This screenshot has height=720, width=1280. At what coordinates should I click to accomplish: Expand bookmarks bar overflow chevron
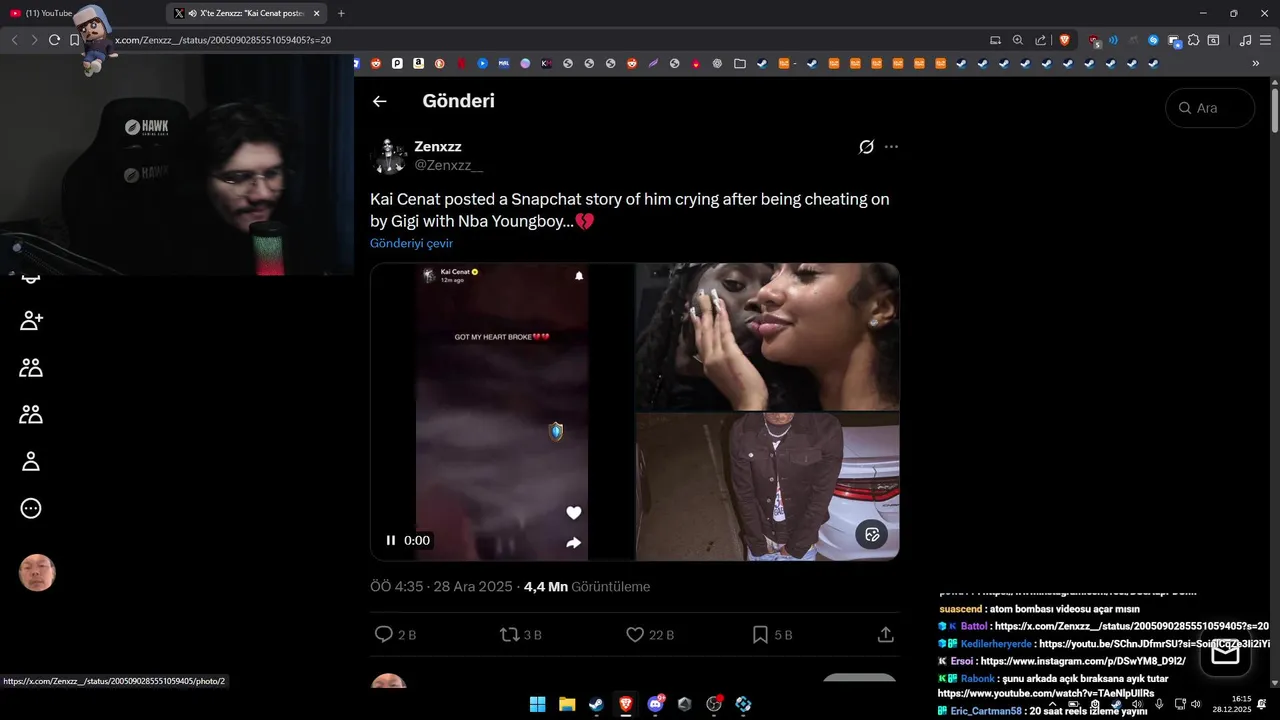point(1256,63)
